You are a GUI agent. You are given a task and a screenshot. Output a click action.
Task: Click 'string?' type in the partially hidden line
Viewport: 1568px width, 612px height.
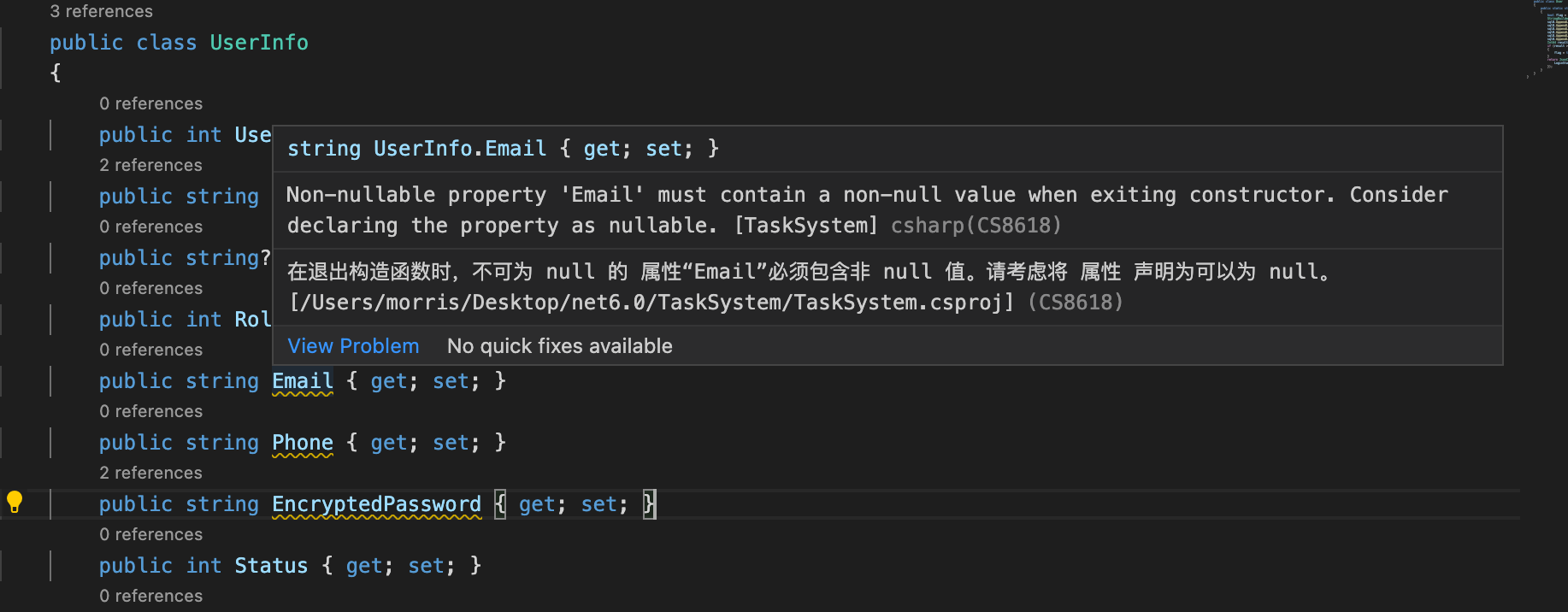(228, 258)
